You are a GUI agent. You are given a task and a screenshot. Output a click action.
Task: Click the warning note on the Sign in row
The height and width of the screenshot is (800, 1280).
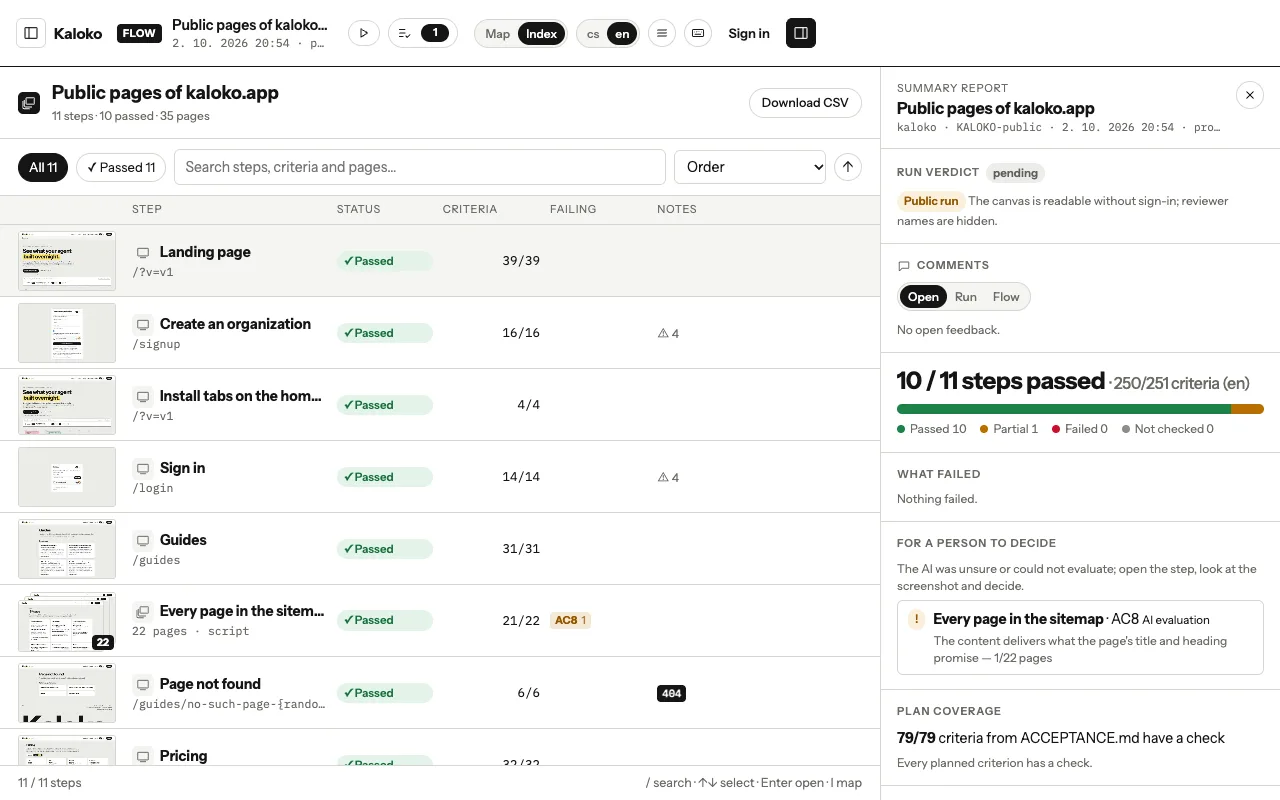pos(668,478)
